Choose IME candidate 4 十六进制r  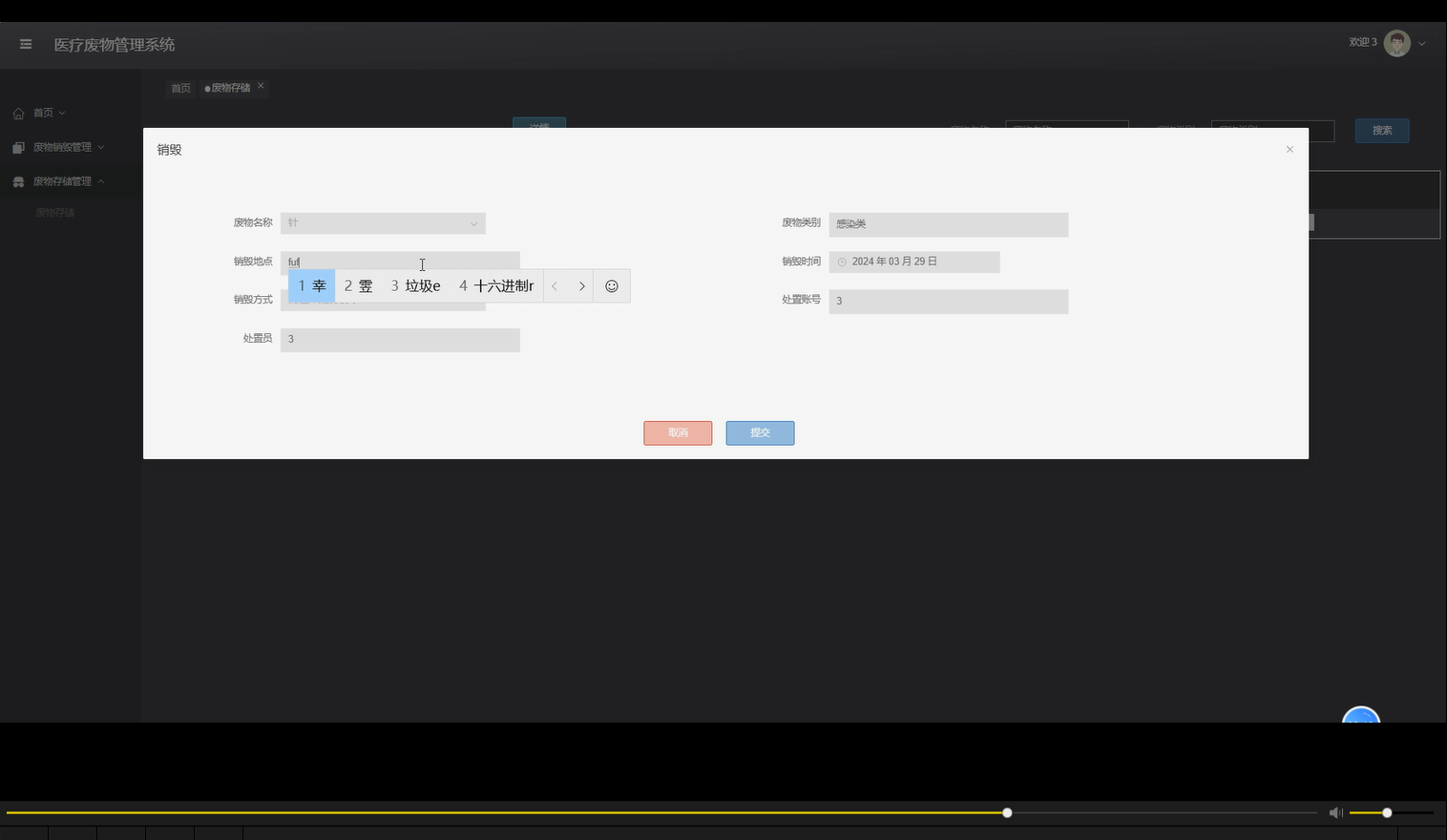pyautogui.click(x=496, y=285)
